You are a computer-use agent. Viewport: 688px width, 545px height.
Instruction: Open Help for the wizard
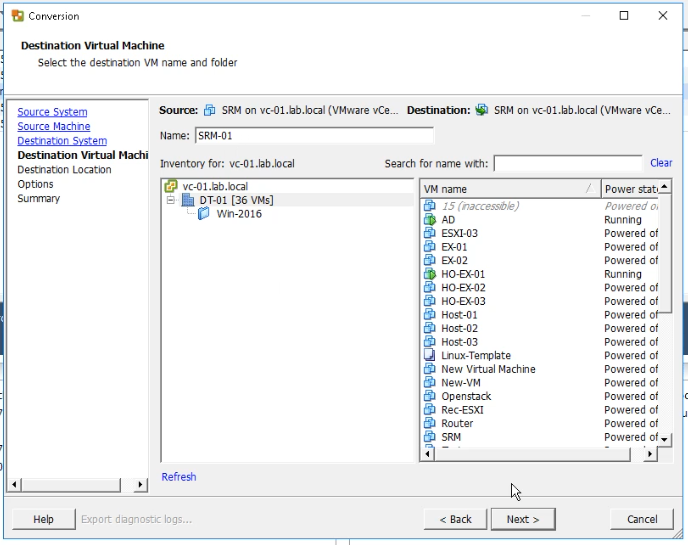click(x=43, y=520)
